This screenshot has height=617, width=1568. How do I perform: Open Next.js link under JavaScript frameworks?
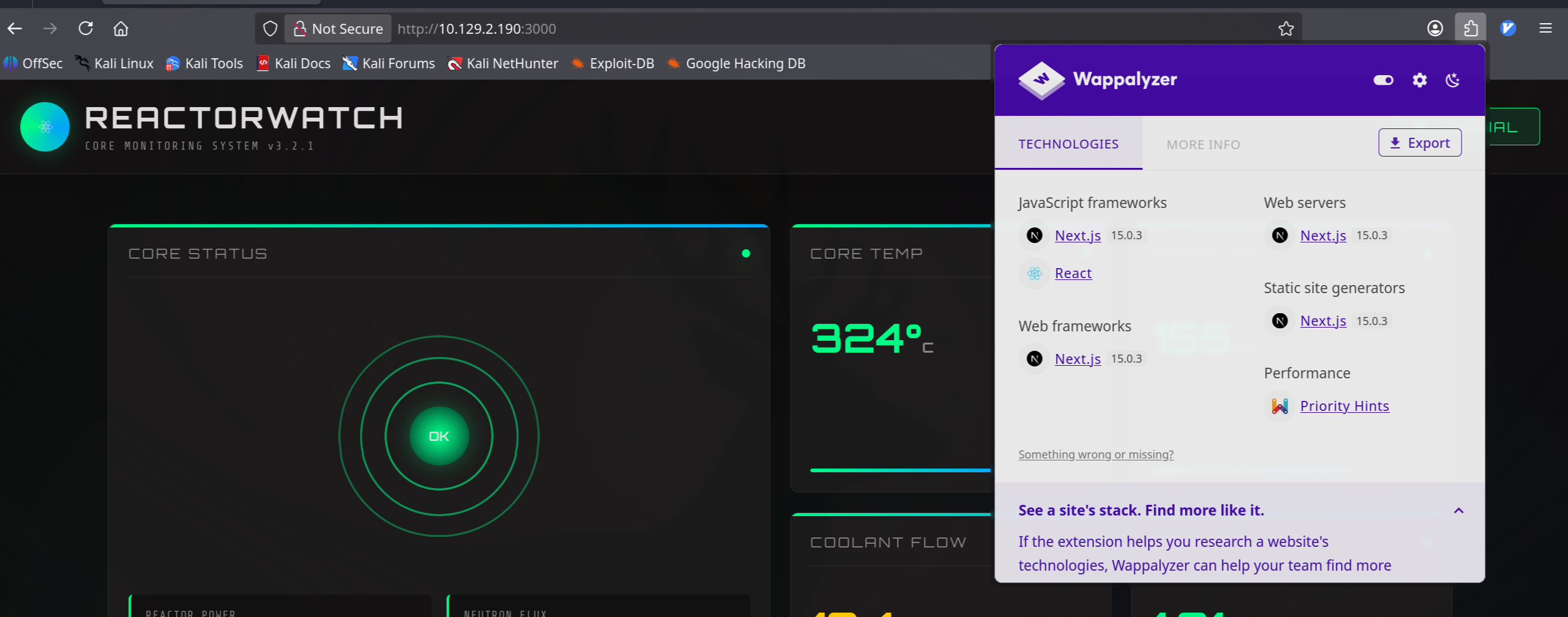click(1078, 236)
